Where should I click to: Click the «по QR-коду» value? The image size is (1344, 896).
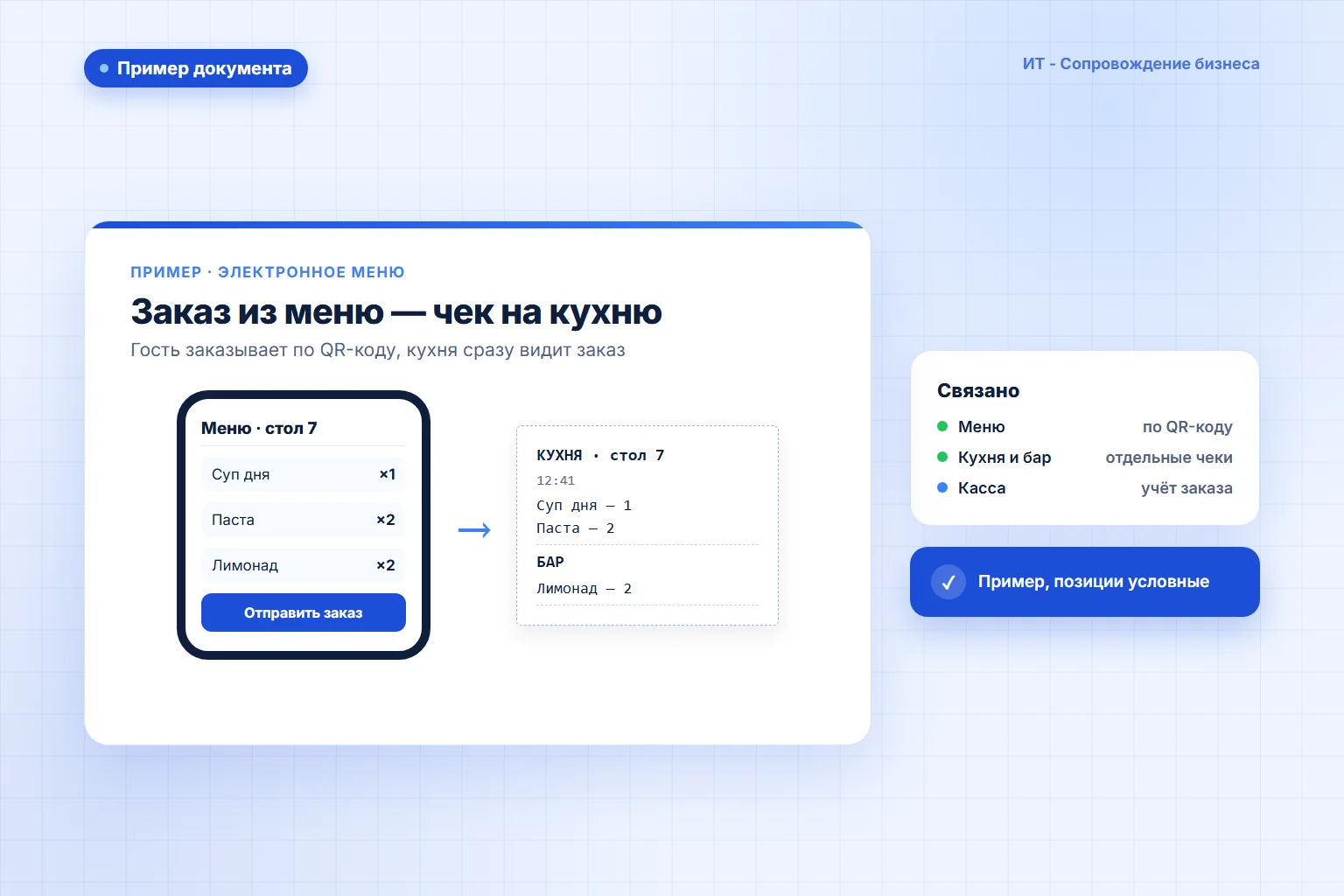pyautogui.click(x=1187, y=427)
